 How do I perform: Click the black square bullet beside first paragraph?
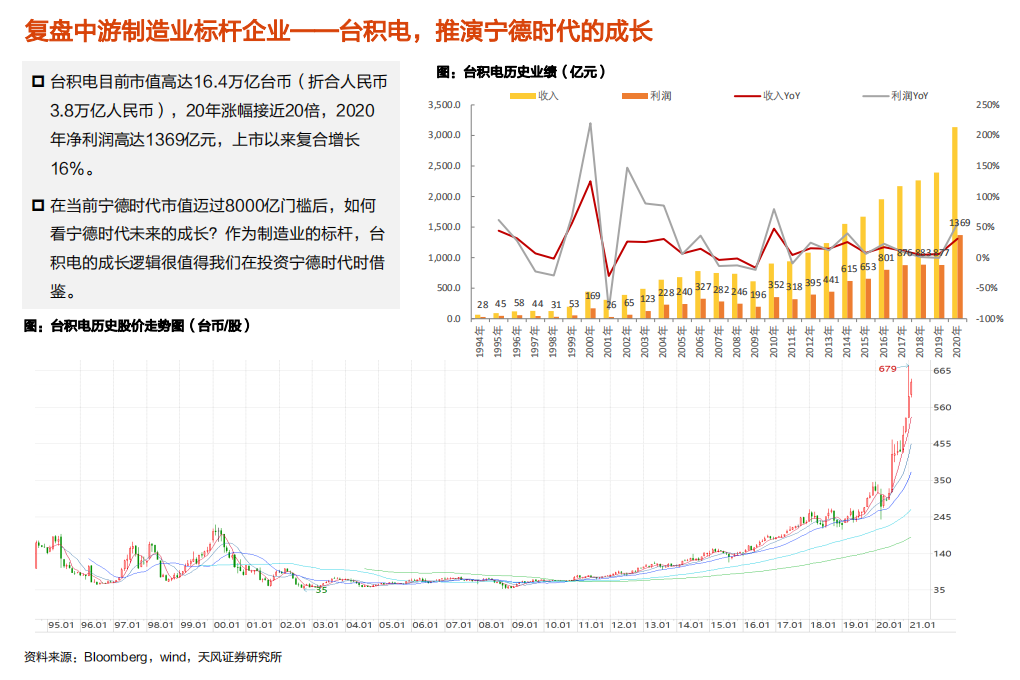point(36,82)
